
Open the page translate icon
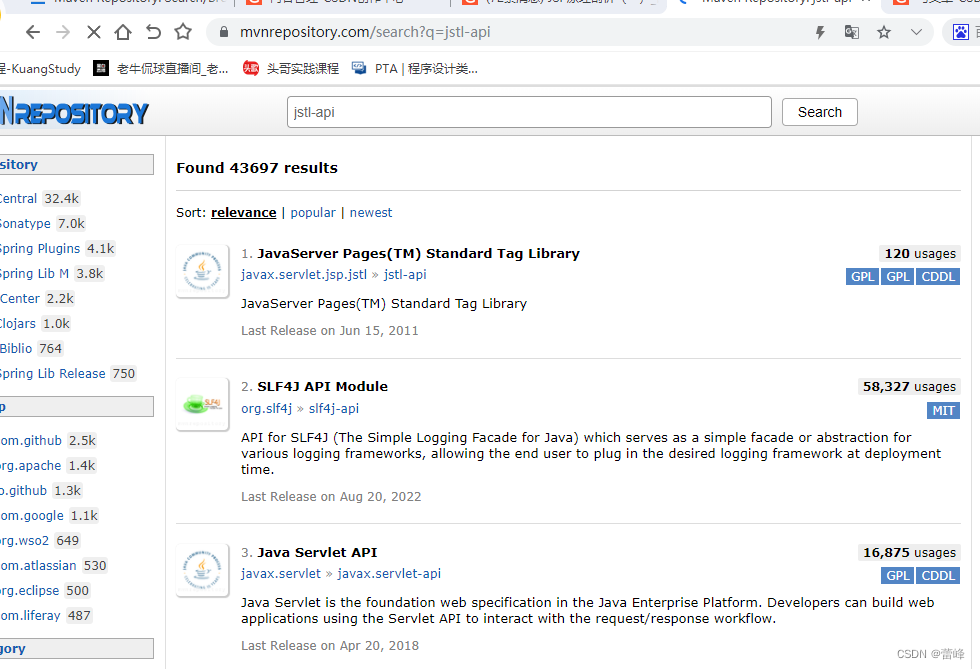[x=851, y=32]
